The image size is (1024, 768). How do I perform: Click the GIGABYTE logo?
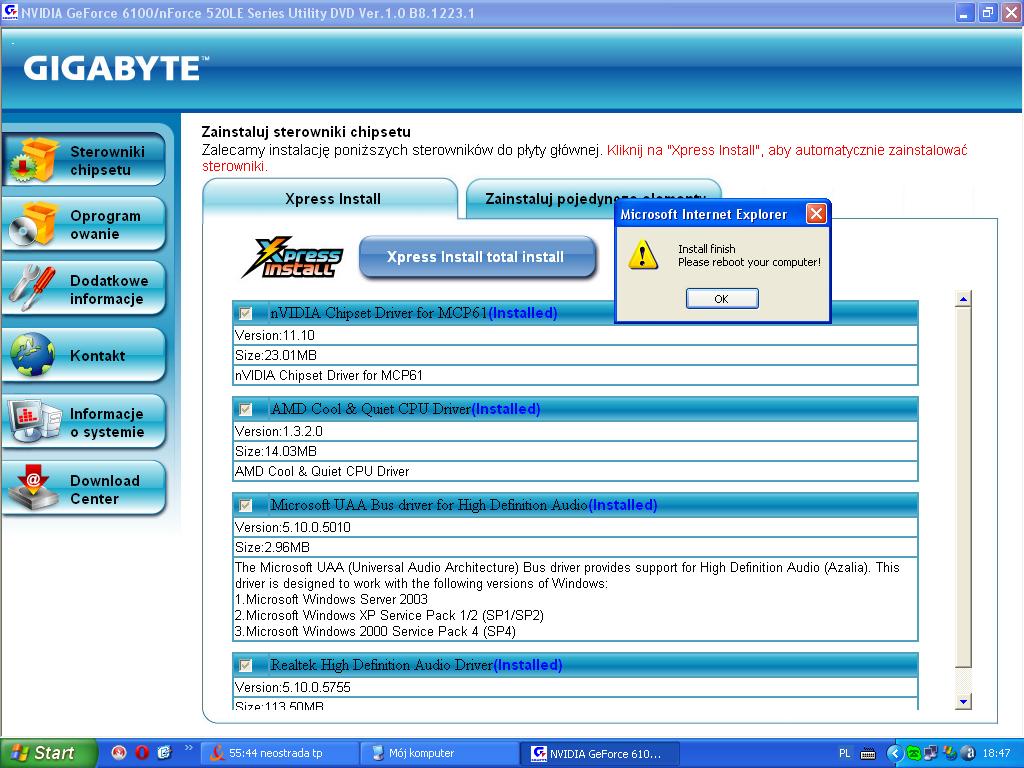(x=116, y=69)
